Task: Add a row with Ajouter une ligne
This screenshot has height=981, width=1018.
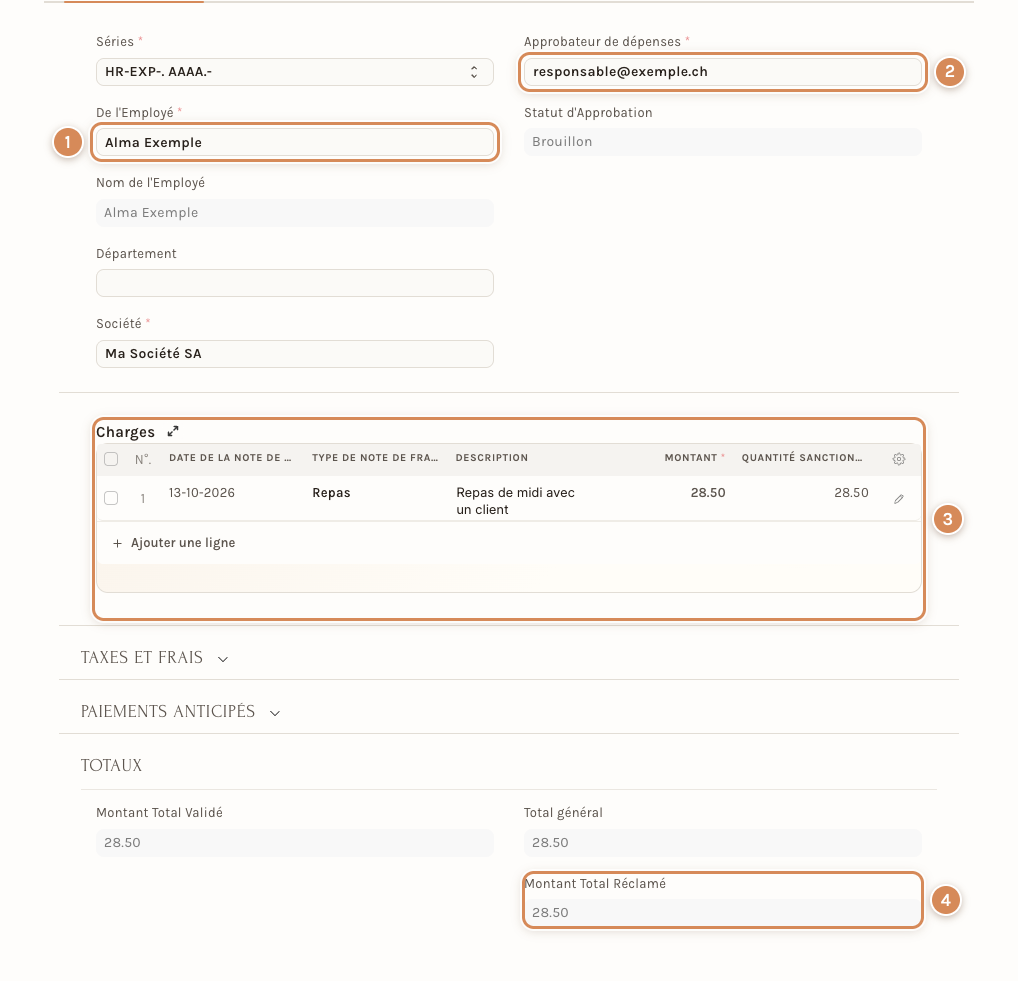Action: coord(174,543)
